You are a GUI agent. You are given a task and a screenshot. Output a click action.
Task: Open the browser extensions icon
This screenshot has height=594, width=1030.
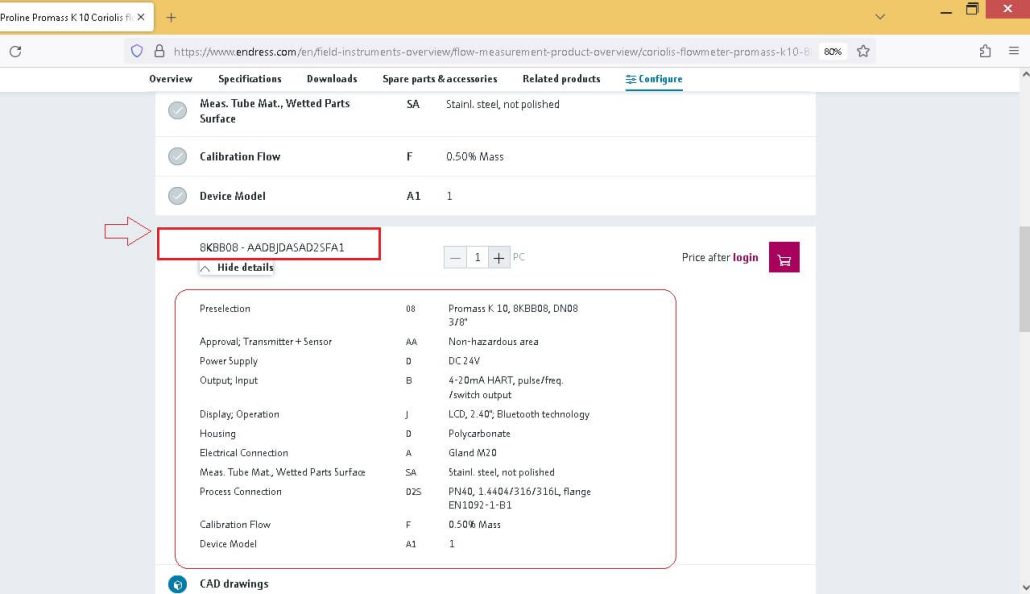point(985,51)
